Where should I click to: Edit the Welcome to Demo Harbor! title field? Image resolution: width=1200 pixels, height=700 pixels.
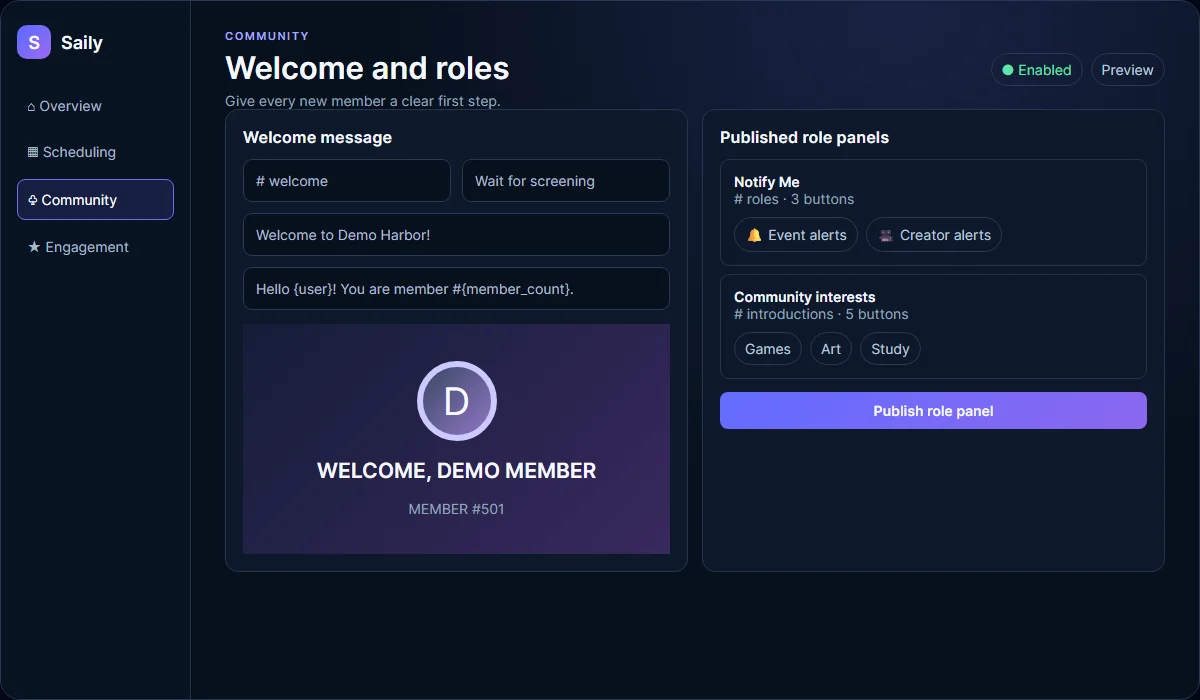coord(456,235)
